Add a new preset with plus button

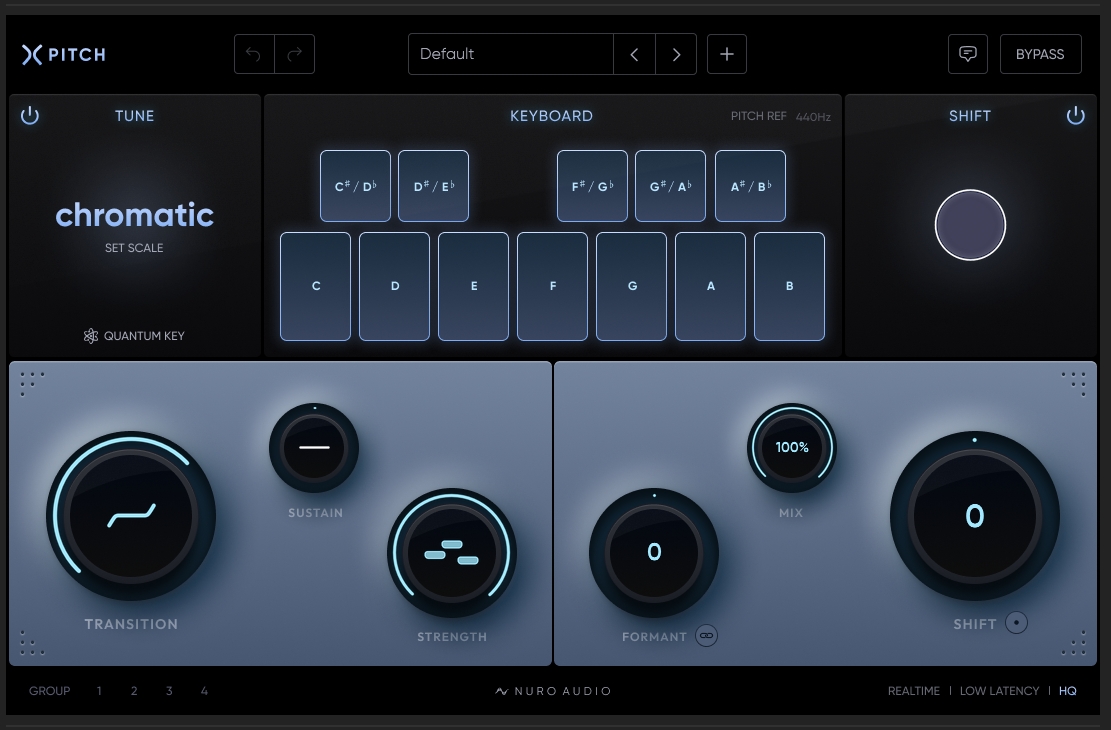pyautogui.click(x=727, y=55)
